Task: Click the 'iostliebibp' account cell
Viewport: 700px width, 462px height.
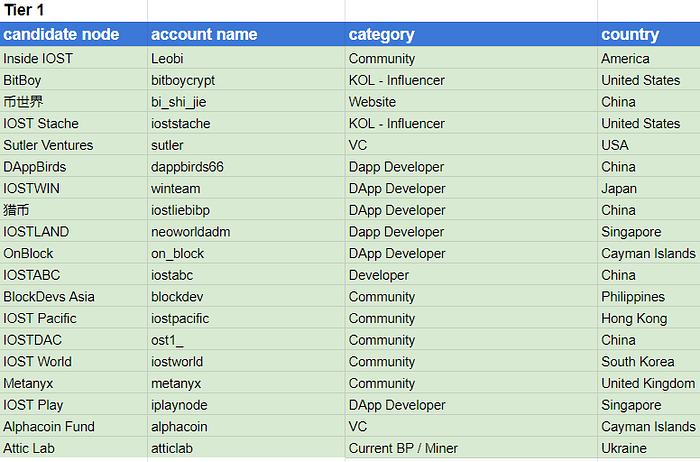Action: (x=246, y=210)
